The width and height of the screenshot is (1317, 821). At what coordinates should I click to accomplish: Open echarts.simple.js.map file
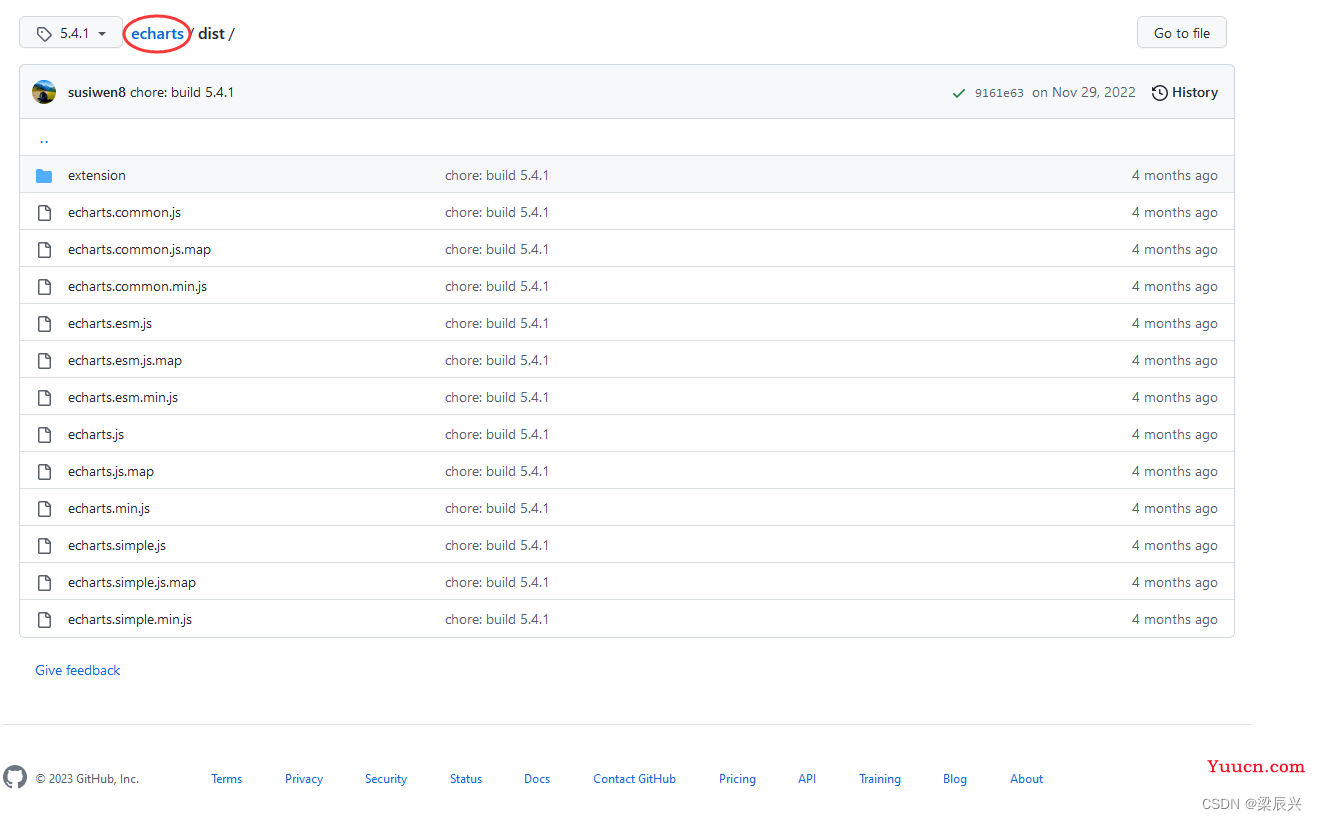pyautogui.click(x=132, y=583)
